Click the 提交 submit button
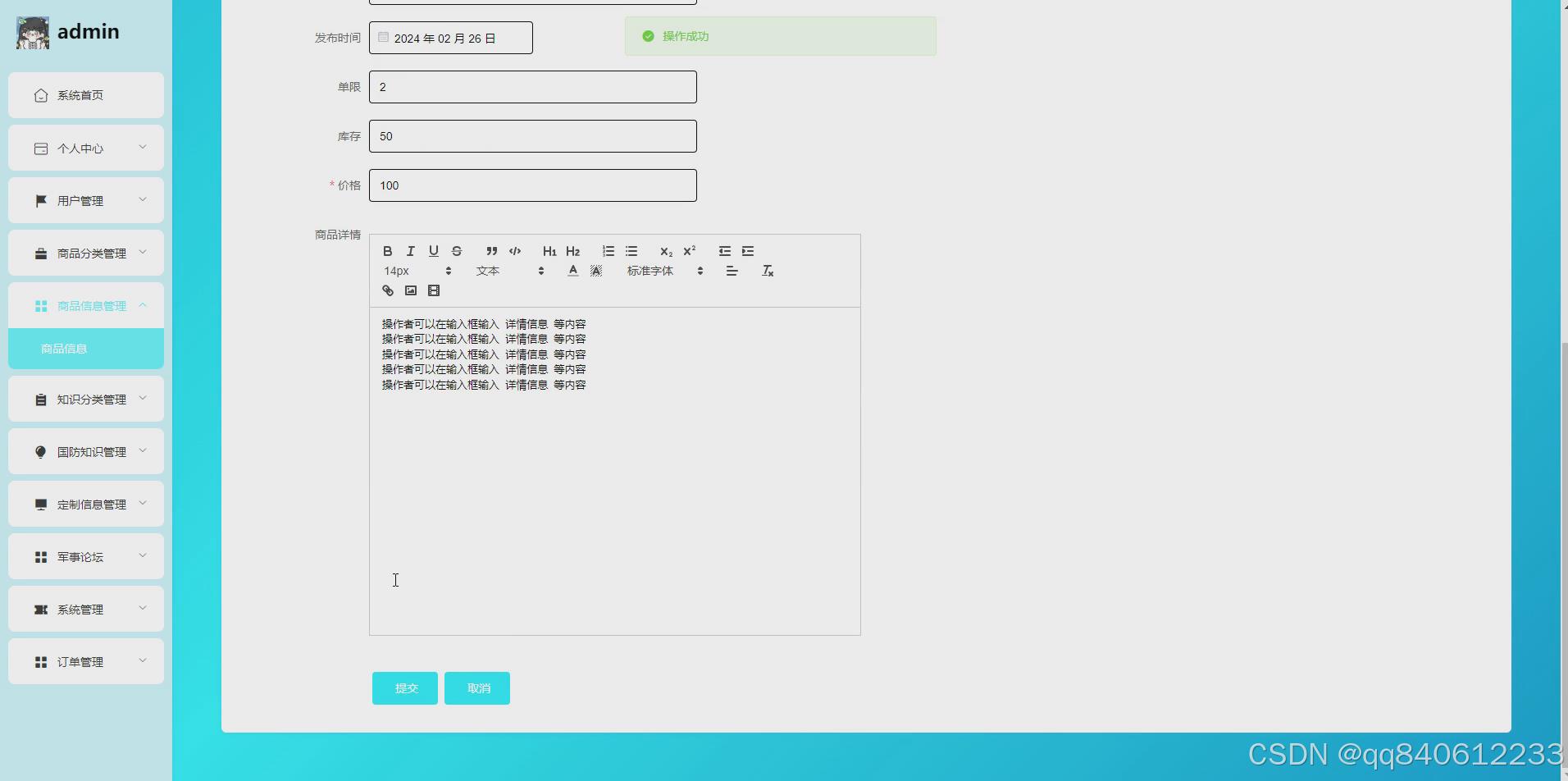 tap(405, 688)
